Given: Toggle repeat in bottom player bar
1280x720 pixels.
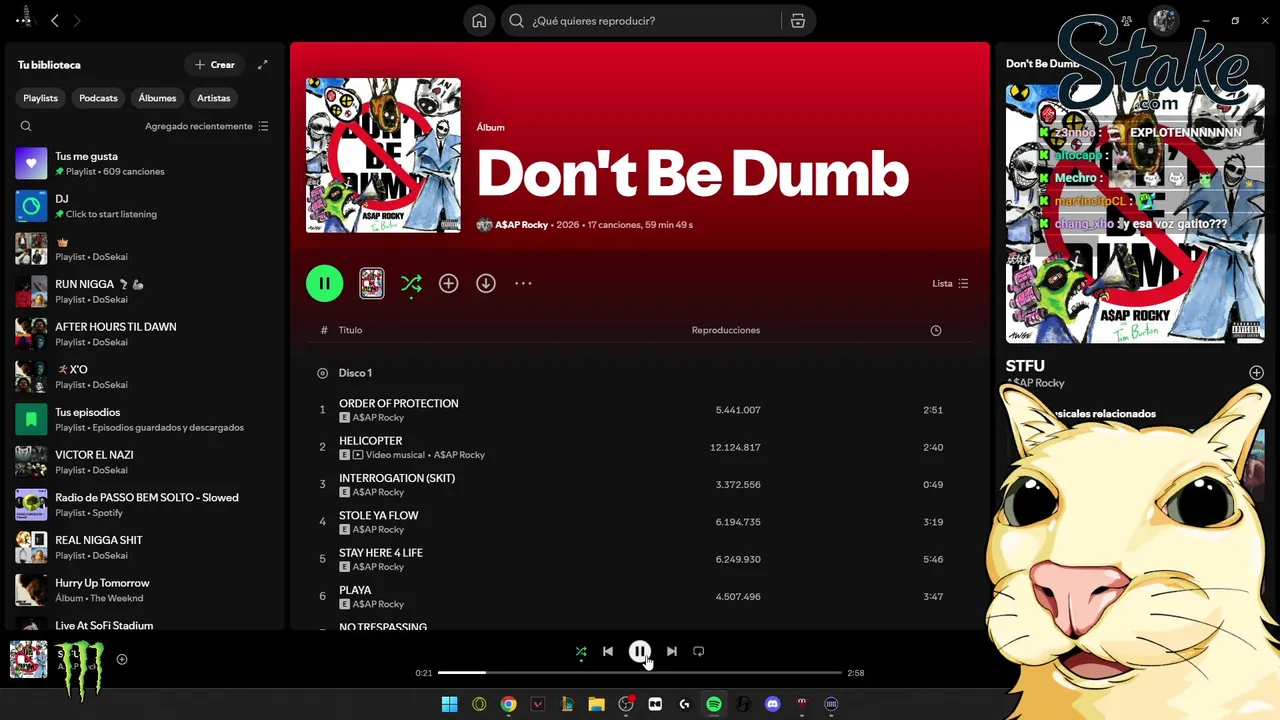Looking at the screenshot, I should pyautogui.click(x=699, y=651).
